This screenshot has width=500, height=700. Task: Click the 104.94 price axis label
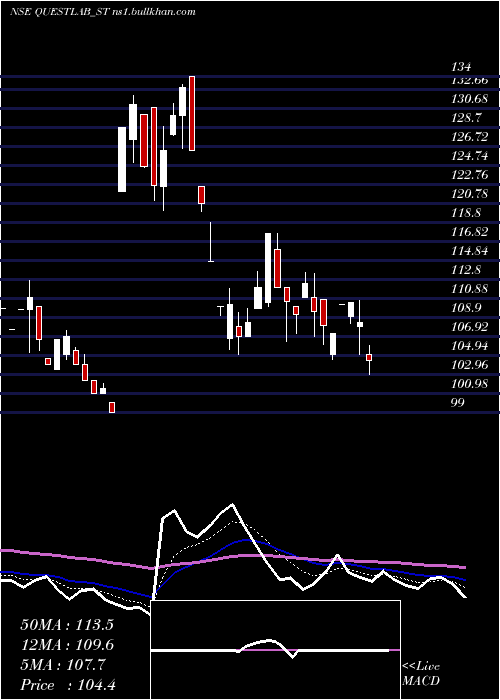point(470,346)
